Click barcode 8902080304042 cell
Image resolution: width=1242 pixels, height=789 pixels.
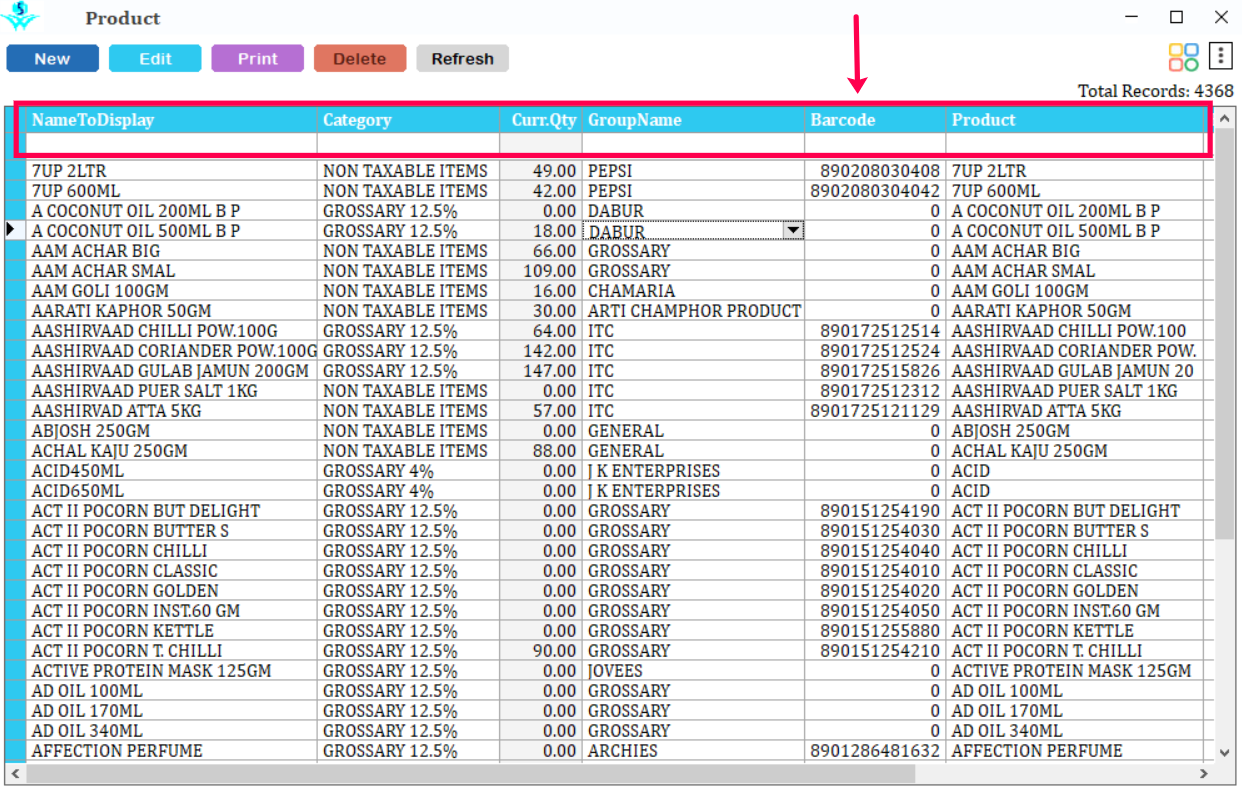click(x=875, y=191)
